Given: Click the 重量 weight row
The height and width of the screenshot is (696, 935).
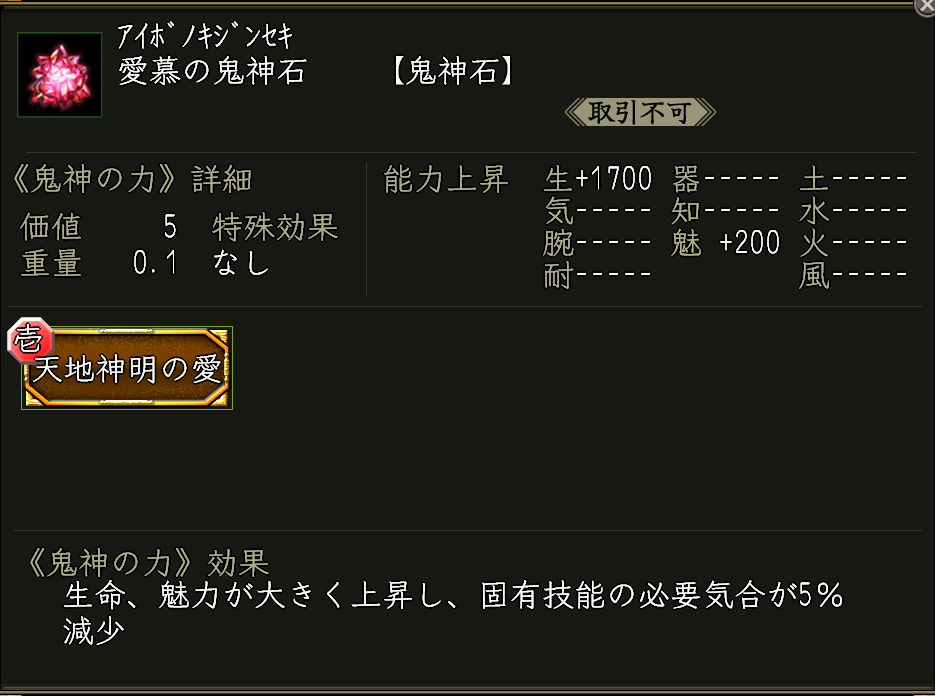Looking at the screenshot, I should click(98, 263).
